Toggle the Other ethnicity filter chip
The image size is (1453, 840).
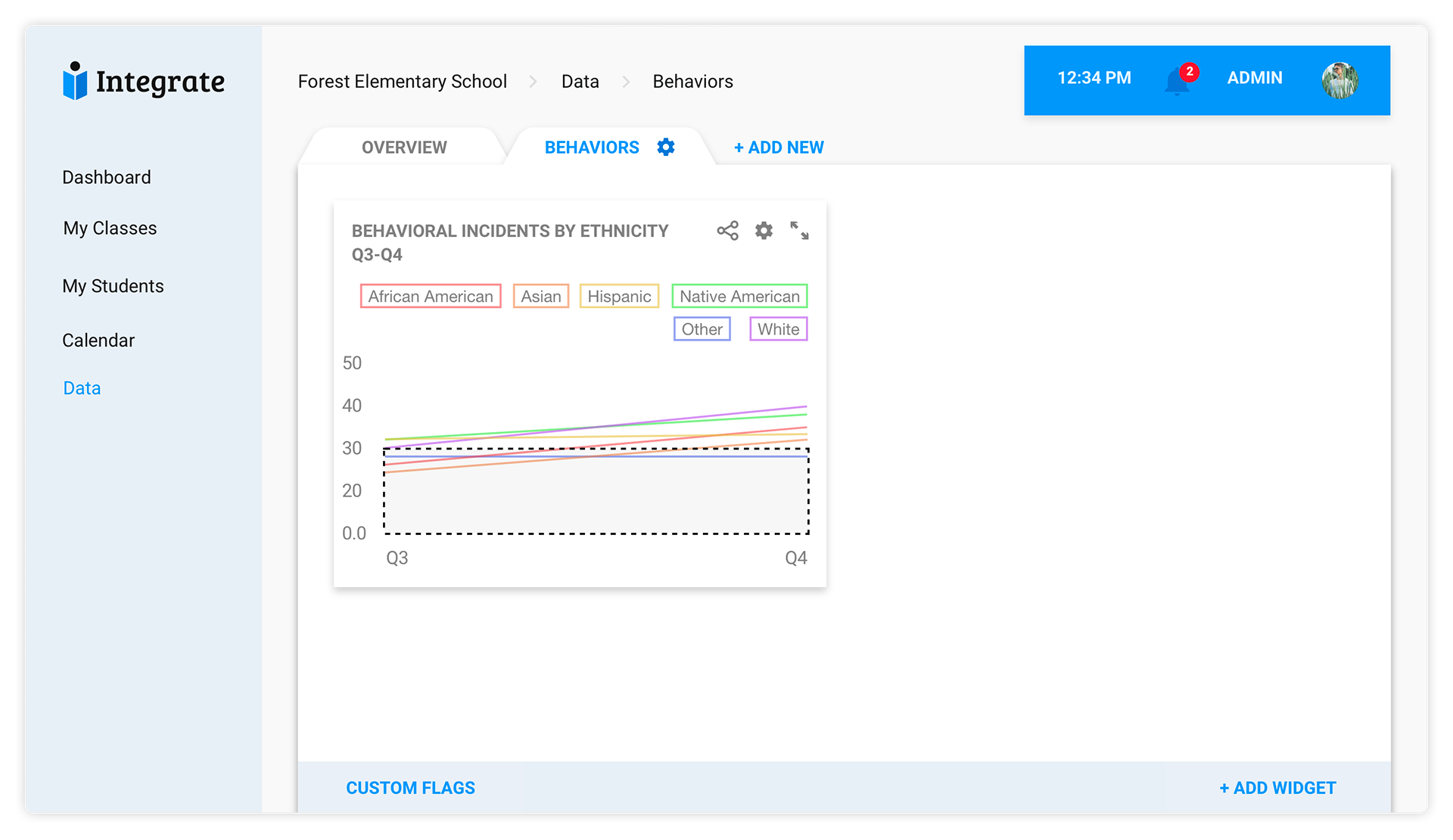click(x=702, y=328)
